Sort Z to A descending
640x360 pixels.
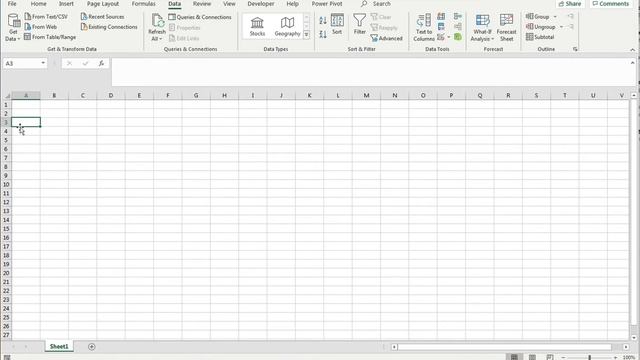tap(323, 34)
